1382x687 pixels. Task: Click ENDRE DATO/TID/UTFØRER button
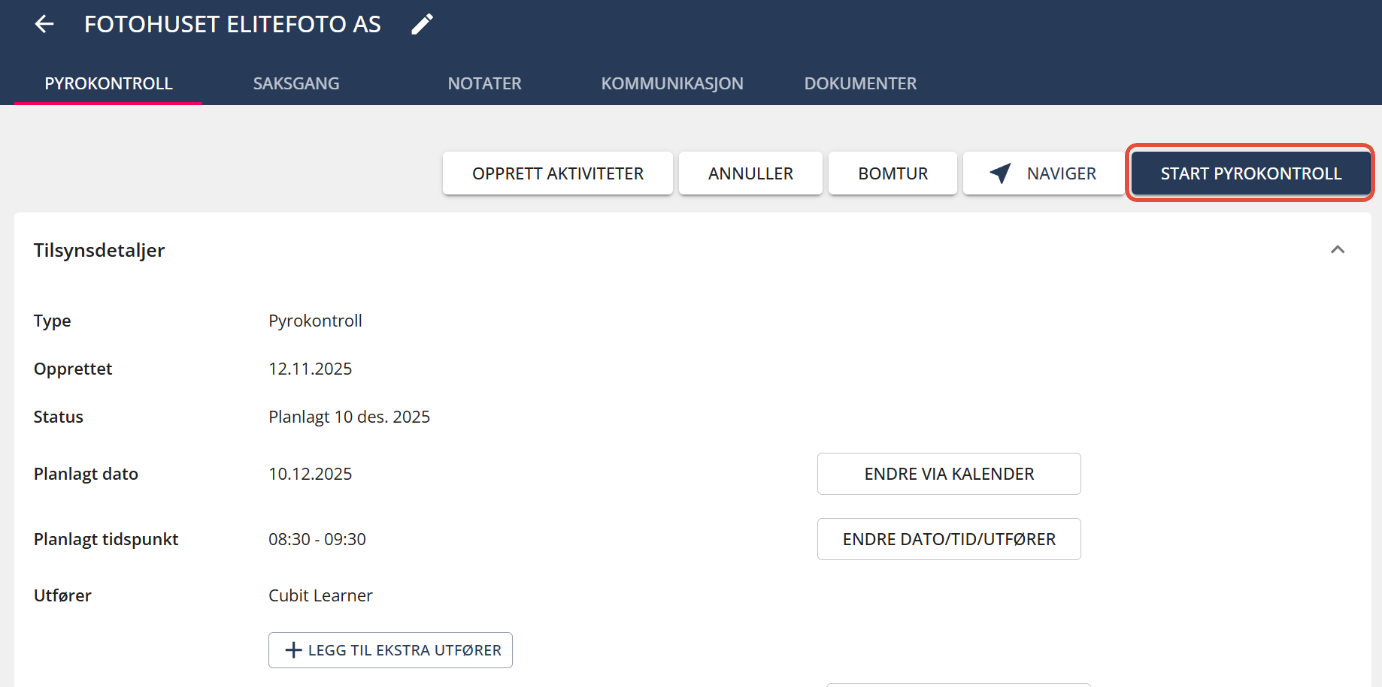point(949,539)
